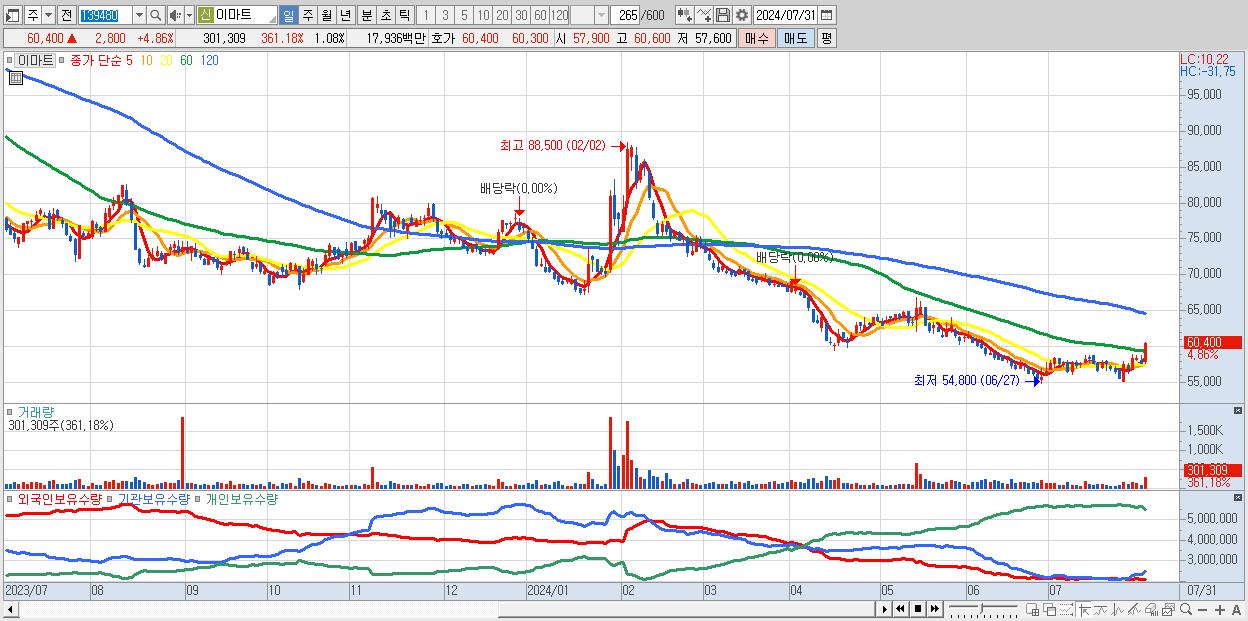Click the 전 button beside stock code
The height and width of the screenshot is (621, 1248).
[66, 15]
